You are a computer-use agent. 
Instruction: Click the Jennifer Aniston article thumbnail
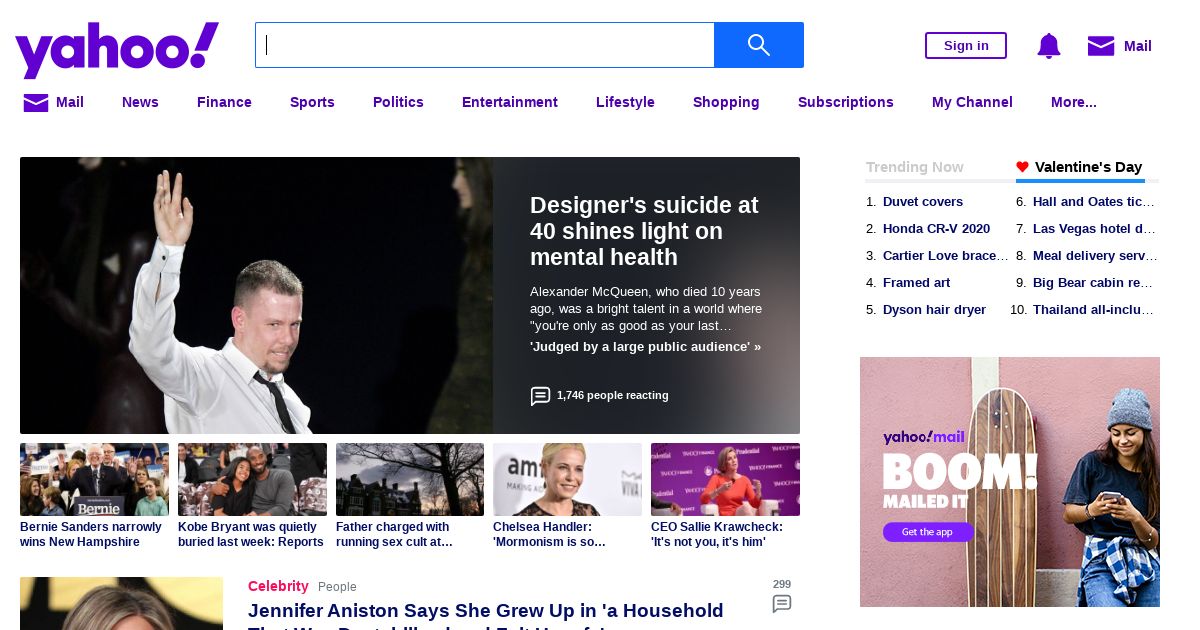(x=121, y=603)
